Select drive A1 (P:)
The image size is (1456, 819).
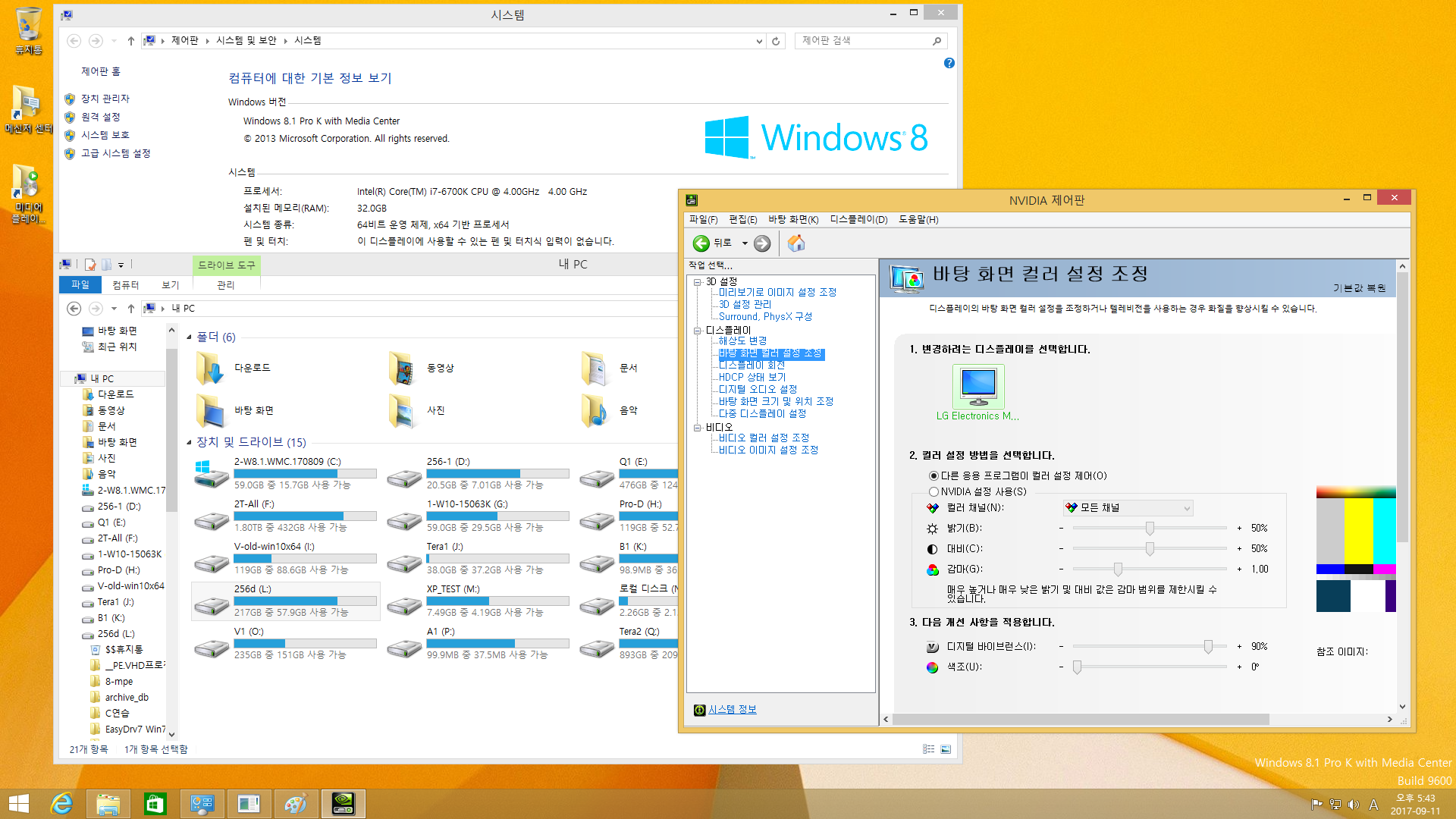click(479, 643)
